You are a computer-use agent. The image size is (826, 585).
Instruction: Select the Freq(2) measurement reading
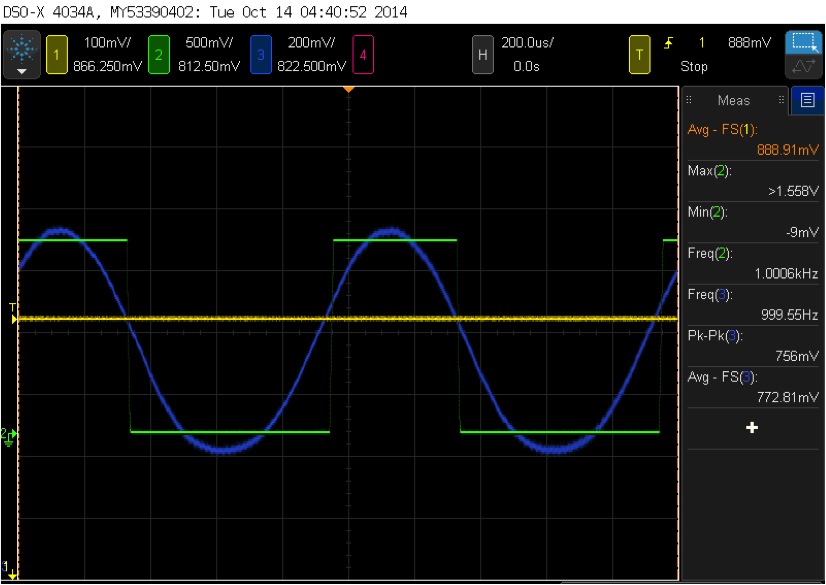pos(752,263)
